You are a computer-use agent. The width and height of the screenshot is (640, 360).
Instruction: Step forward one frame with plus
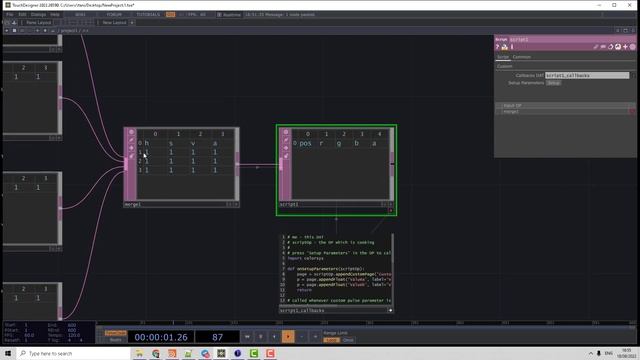point(315,337)
